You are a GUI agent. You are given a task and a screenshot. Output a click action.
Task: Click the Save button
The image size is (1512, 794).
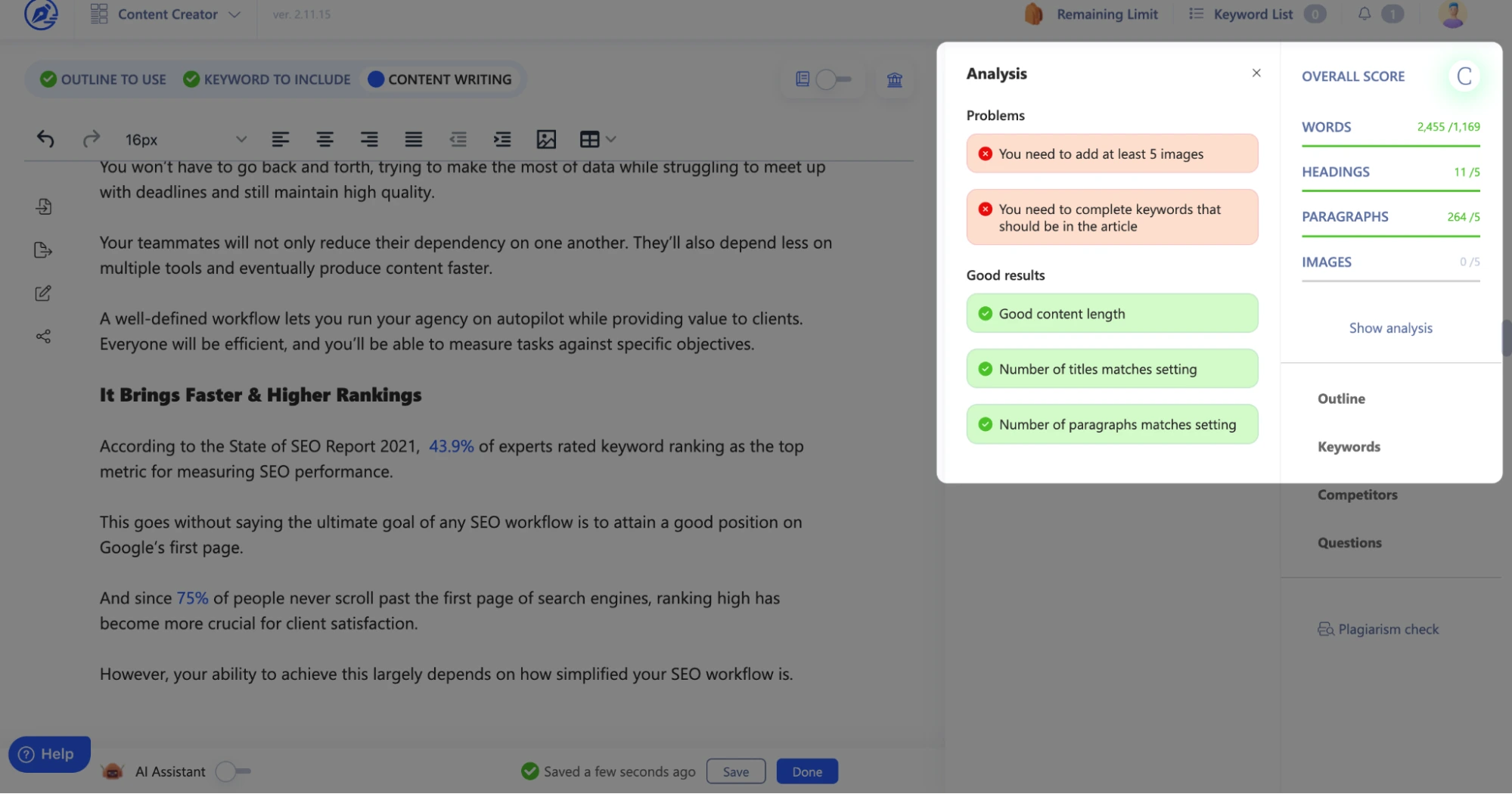735,771
